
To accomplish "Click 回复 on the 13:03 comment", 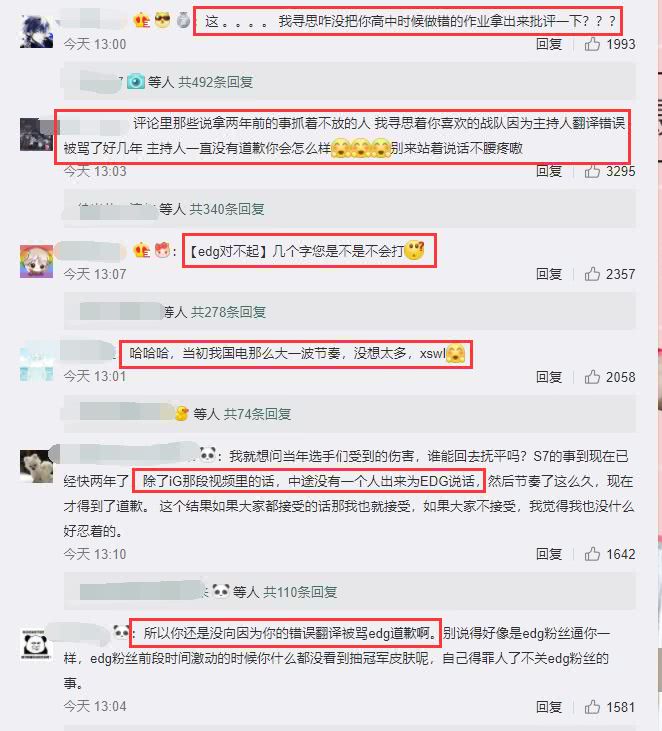I will point(549,171).
